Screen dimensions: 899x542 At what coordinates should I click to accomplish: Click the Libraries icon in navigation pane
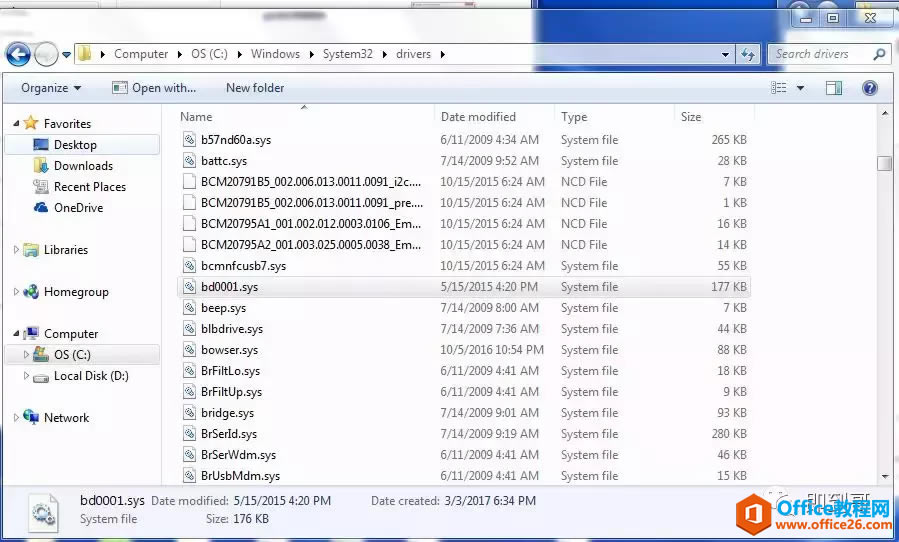coord(31,249)
